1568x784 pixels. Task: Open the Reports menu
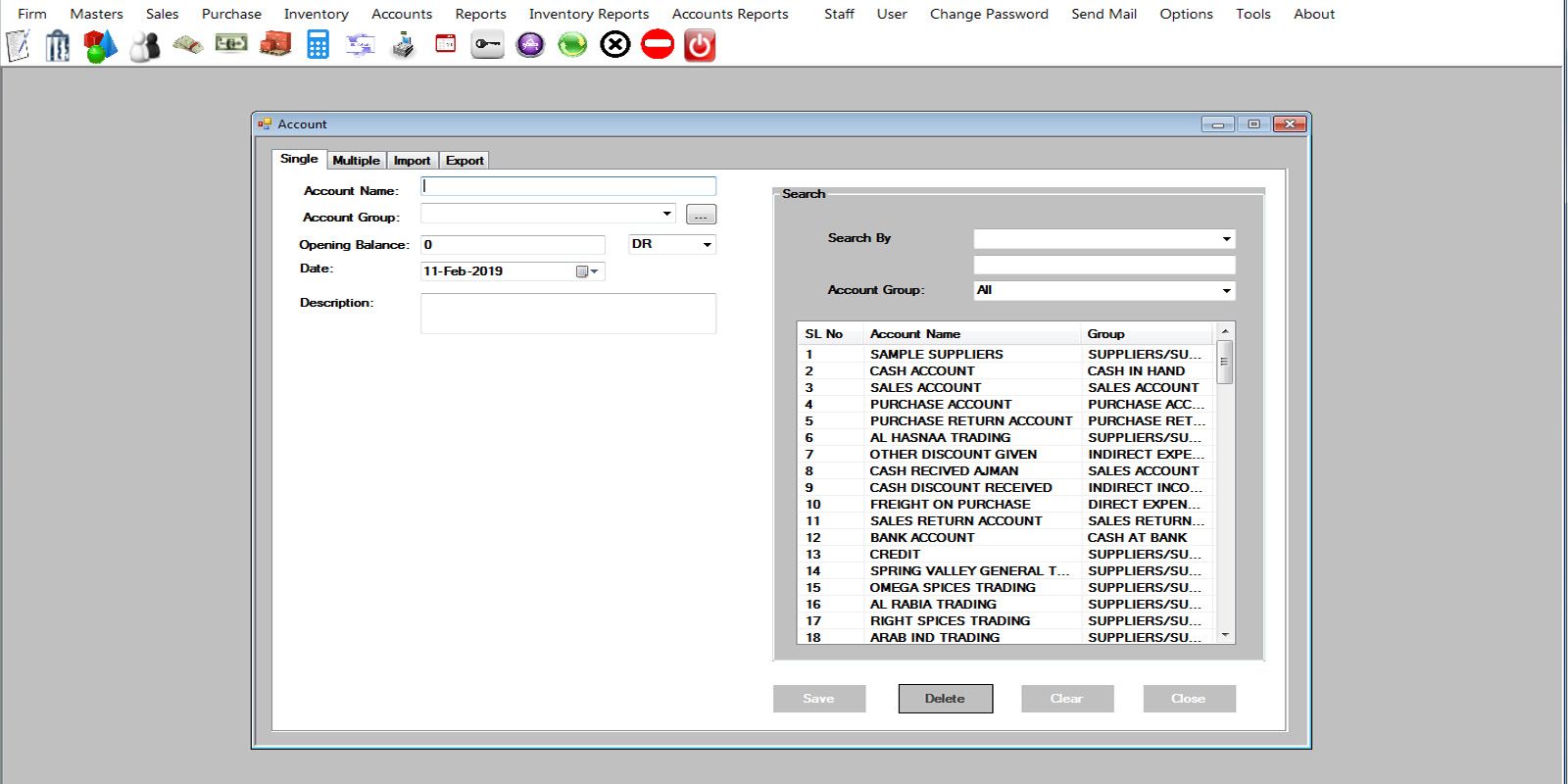click(480, 14)
